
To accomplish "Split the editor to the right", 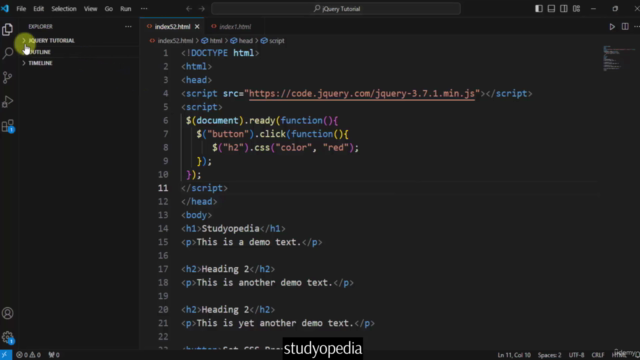I will (625, 27).
